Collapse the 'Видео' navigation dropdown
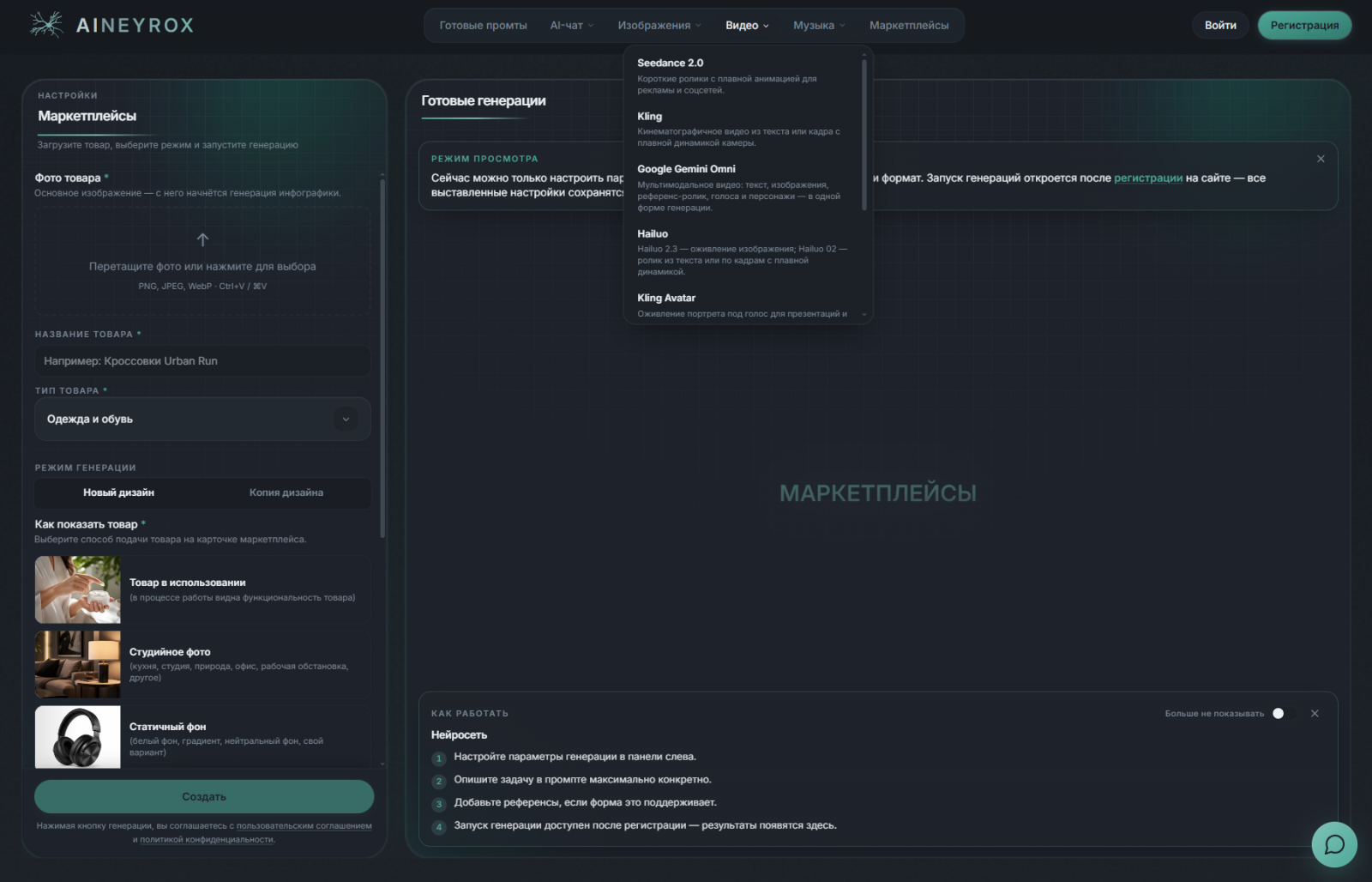Screen dimensions: 1372x882 click(x=747, y=25)
